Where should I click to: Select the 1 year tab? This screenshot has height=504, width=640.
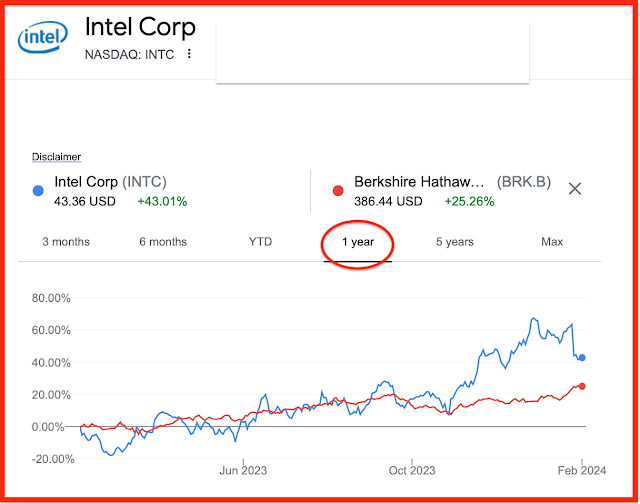point(358,242)
